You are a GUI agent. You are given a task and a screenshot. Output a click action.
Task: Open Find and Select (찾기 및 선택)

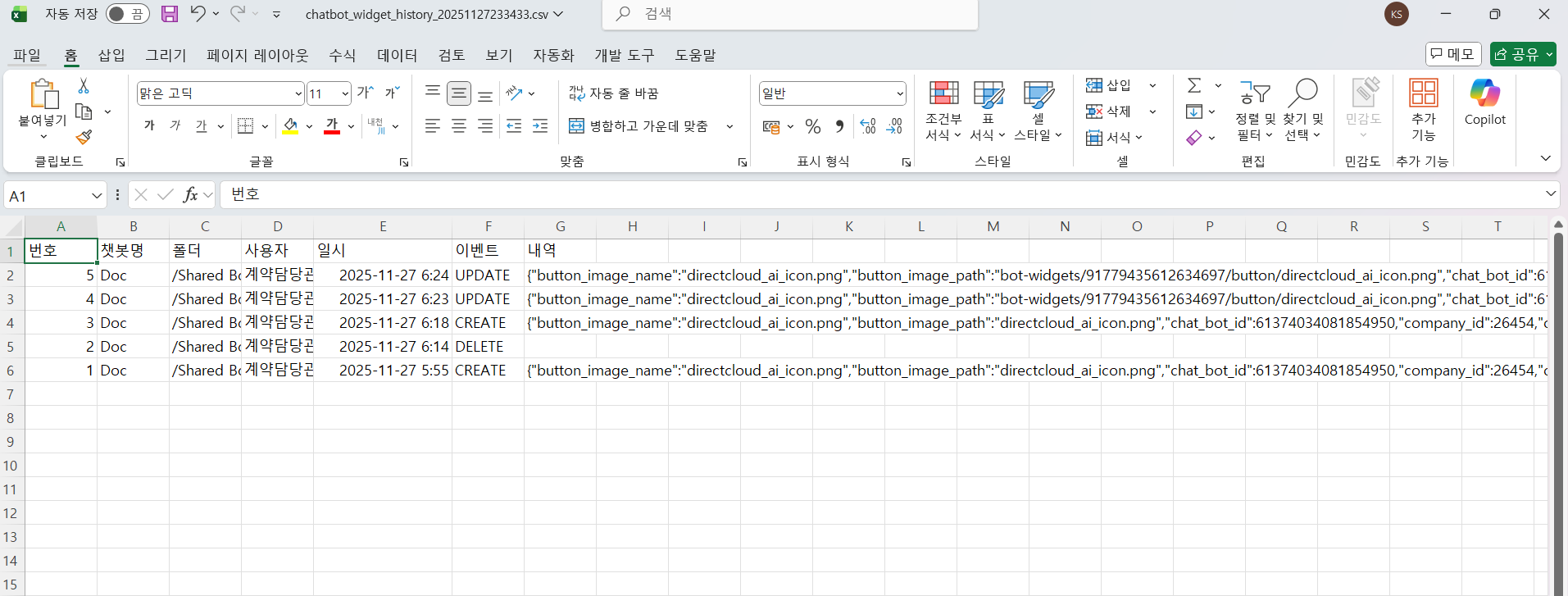coord(1302,111)
